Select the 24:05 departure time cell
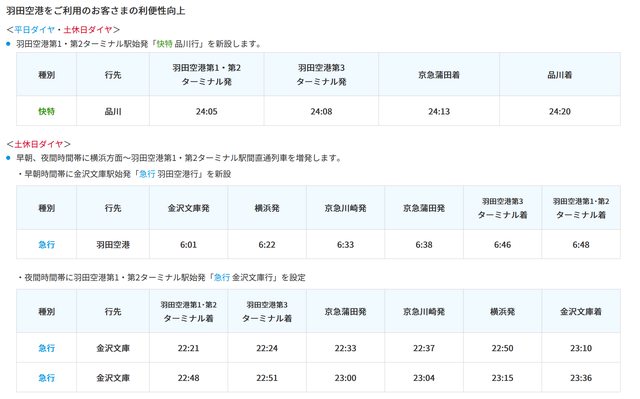This screenshot has width=640, height=399. pyautogui.click(x=207, y=111)
